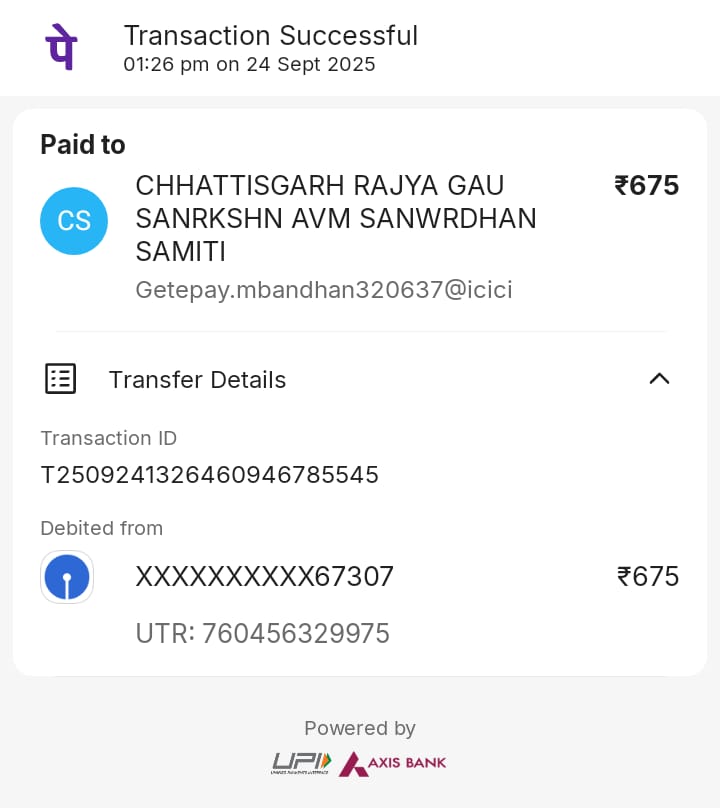Click the Powered by text
Image resolution: width=720 pixels, height=808 pixels.
click(x=360, y=728)
